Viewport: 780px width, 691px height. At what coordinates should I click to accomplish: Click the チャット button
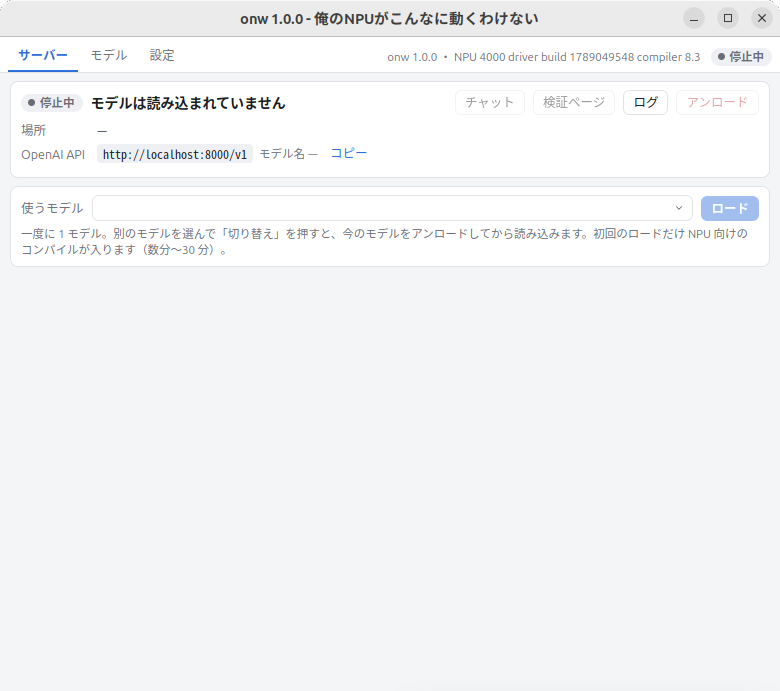[x=489, y=102]
